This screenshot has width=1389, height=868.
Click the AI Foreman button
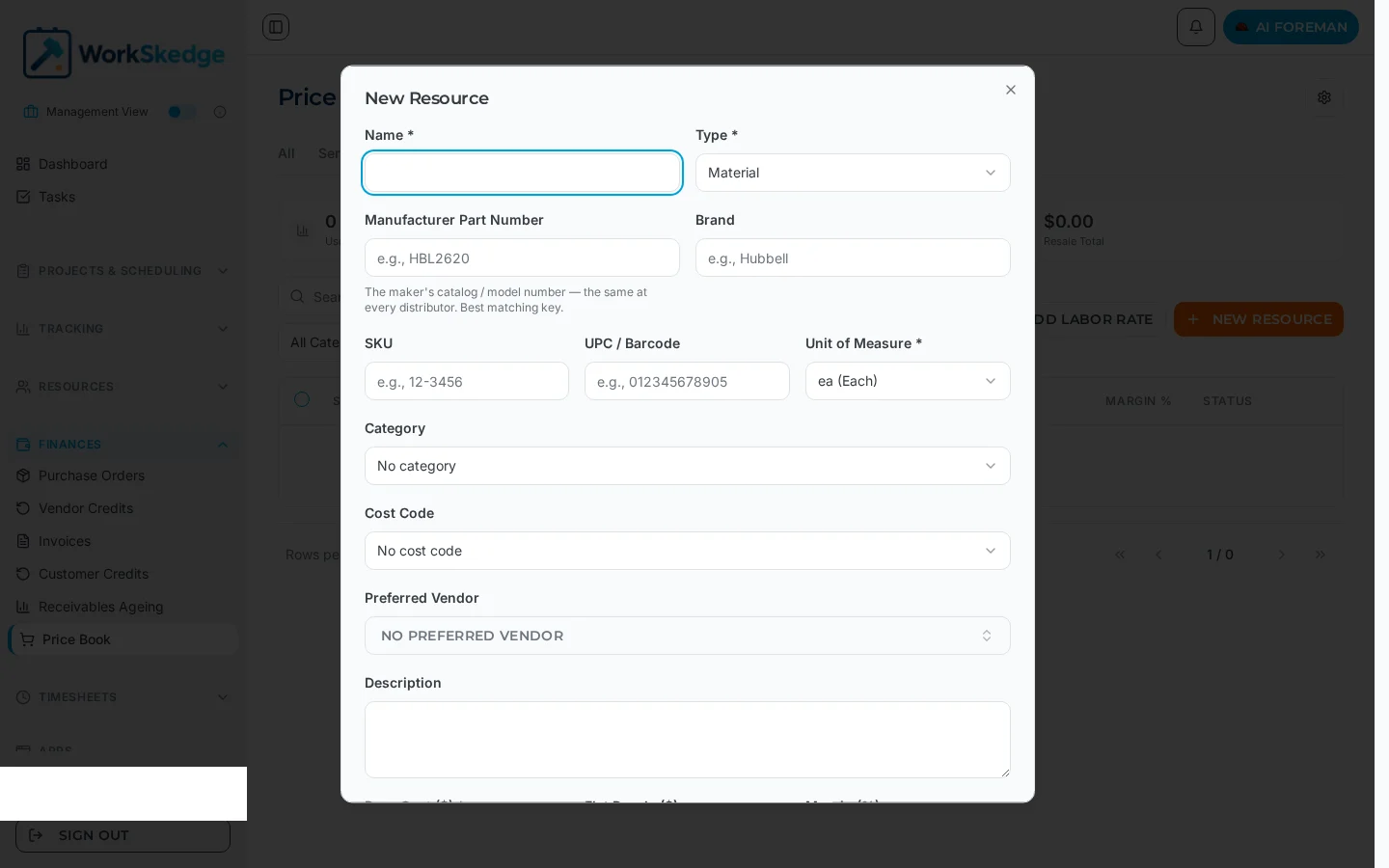pos(1291,27)
